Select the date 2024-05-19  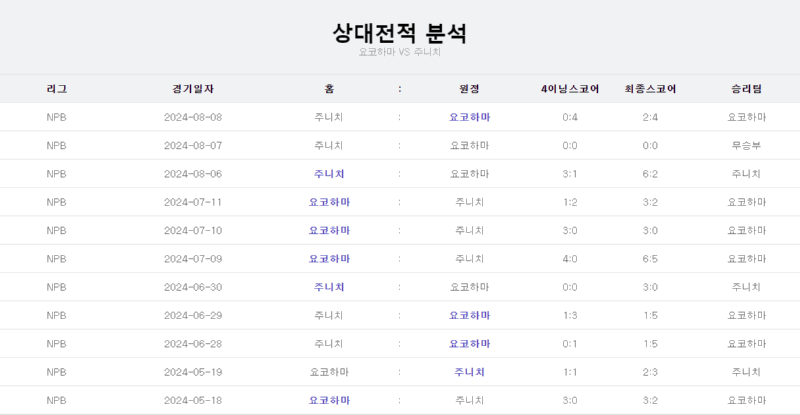193,372
